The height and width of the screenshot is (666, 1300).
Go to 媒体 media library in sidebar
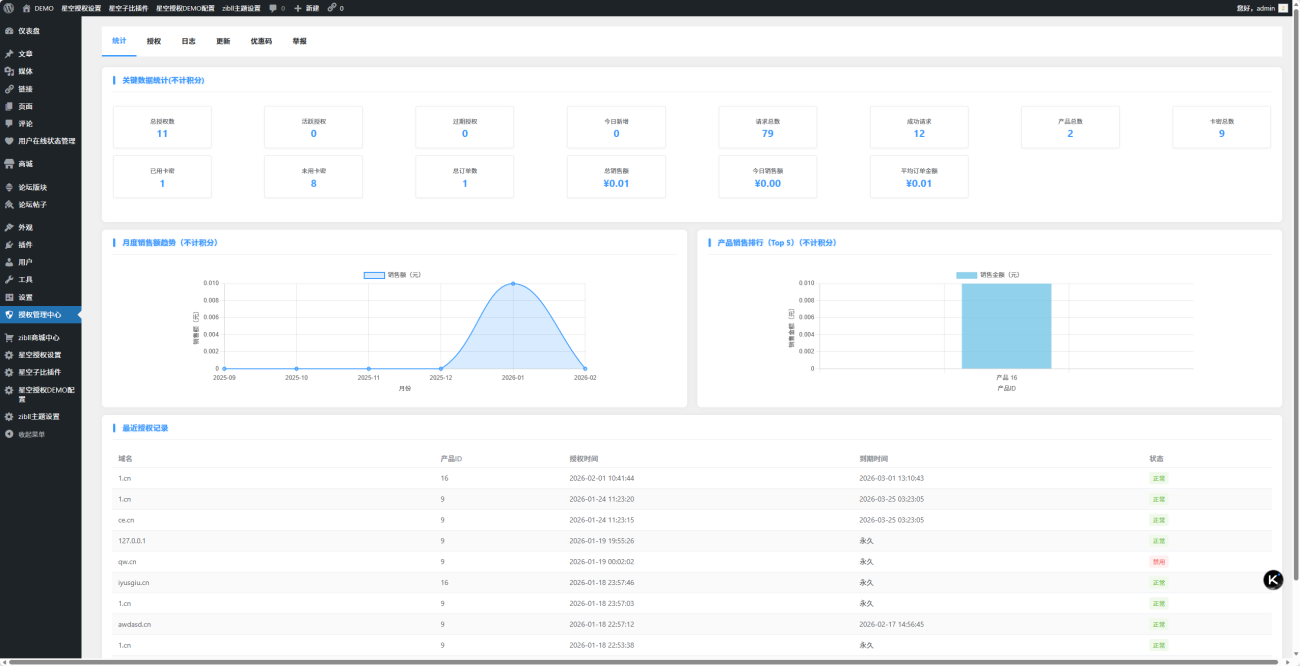(25, 71)
